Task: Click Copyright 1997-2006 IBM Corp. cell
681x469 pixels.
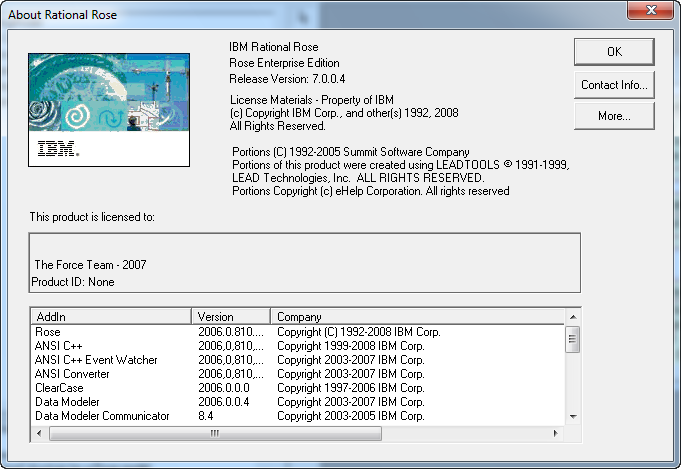Action: [351, 387]
